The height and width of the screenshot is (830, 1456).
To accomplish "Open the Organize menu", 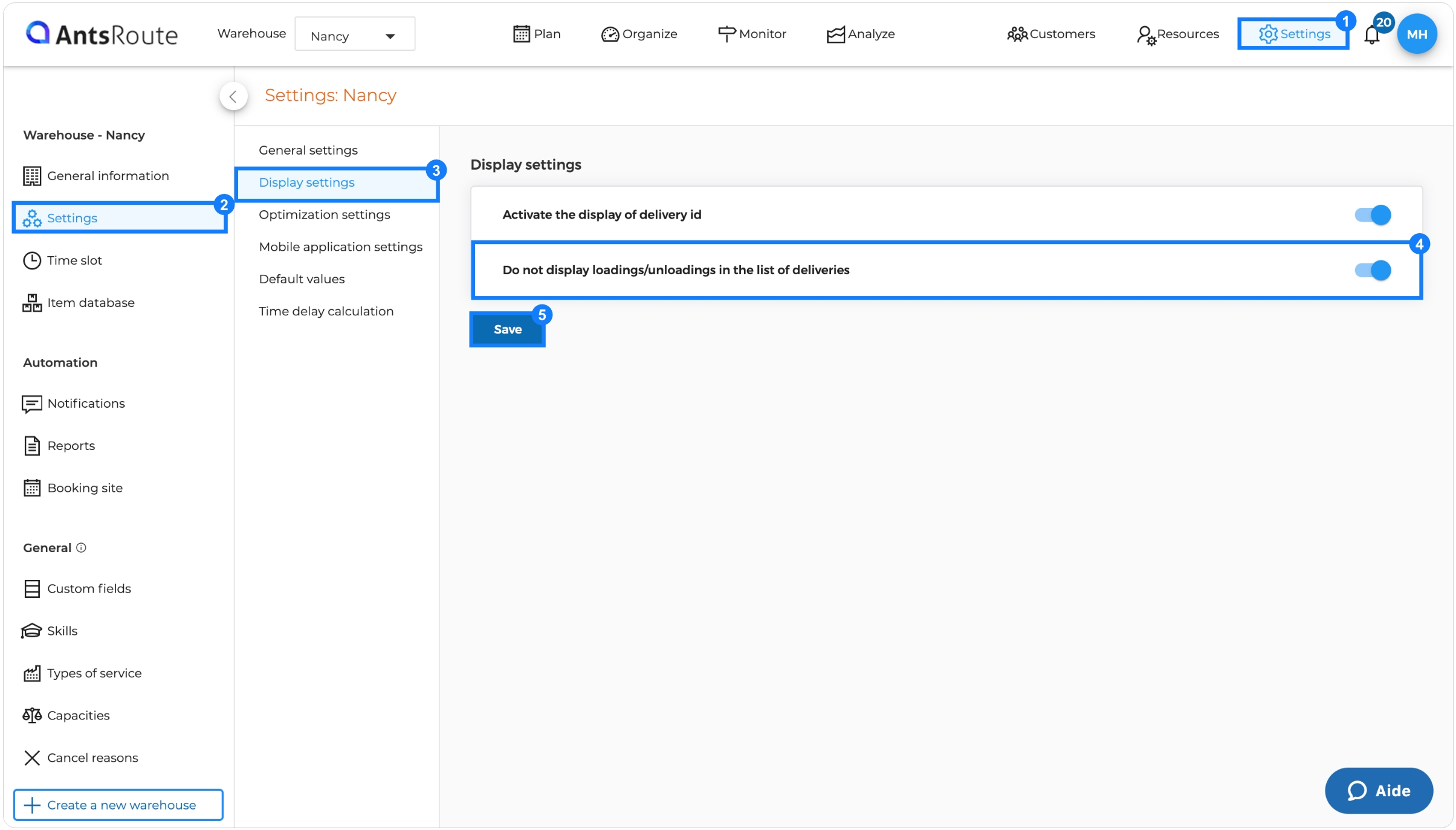I will (x=639, y=34).
